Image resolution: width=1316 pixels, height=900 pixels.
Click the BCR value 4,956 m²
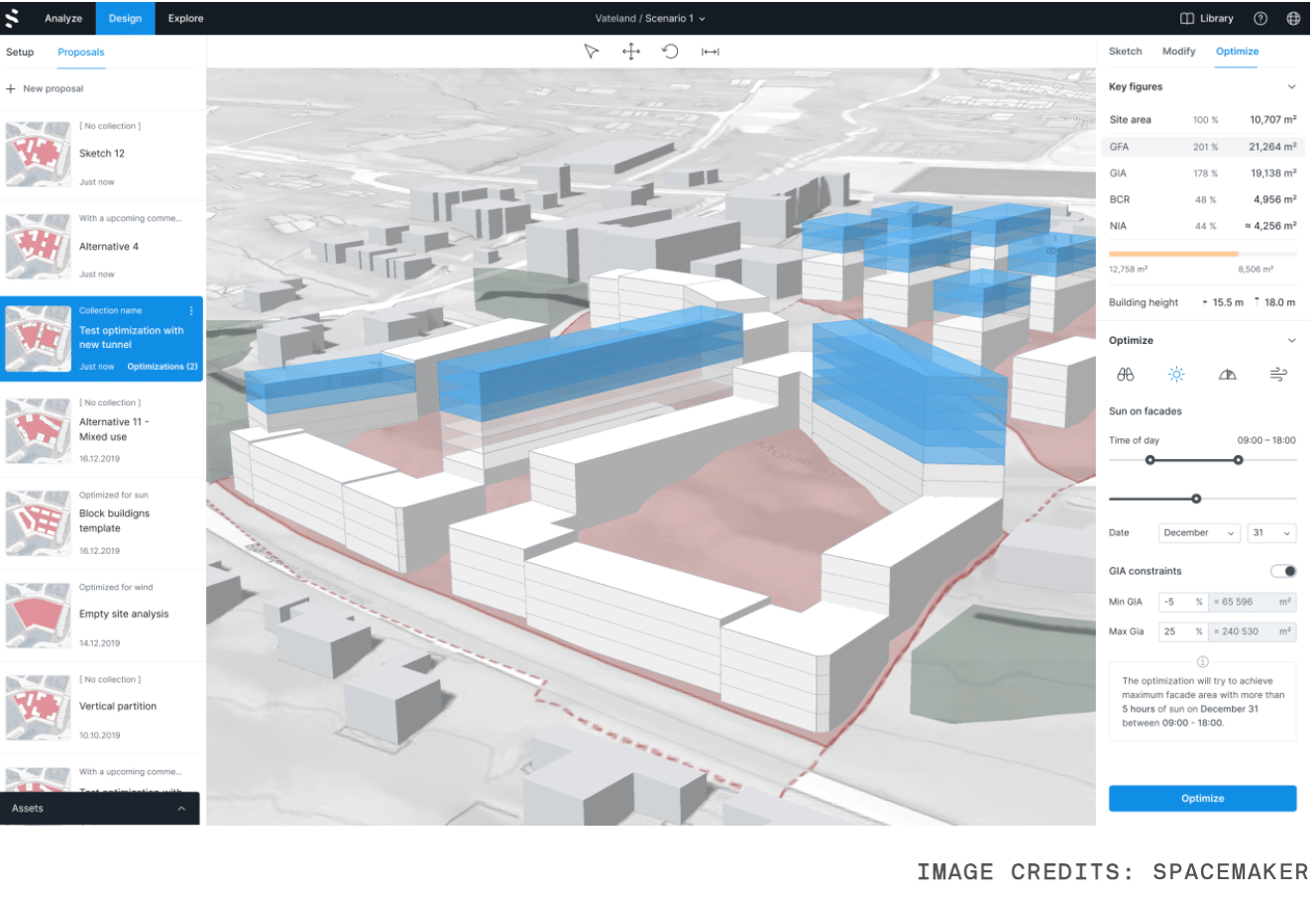(x=1275, y=199)
